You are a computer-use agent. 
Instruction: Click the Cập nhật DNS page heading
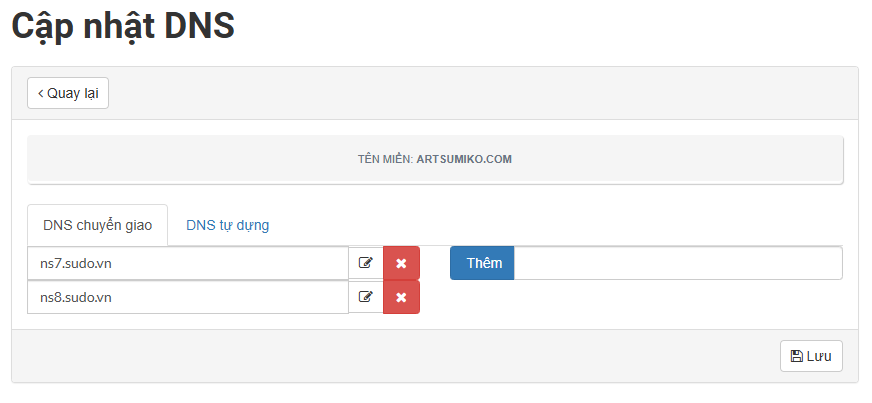tap(123, 26)
